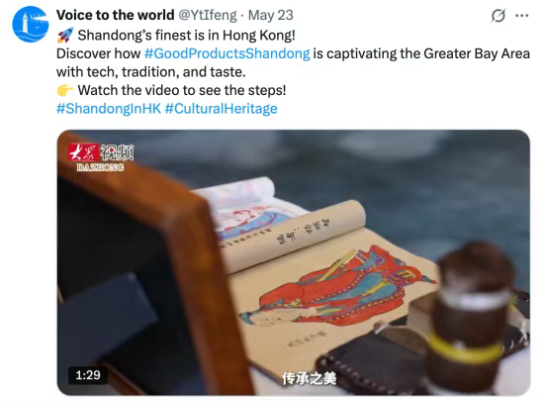This screenshot has width=541, height=403.
Task: Open the Voice to the world profile avatar
Action: point(30,24)
